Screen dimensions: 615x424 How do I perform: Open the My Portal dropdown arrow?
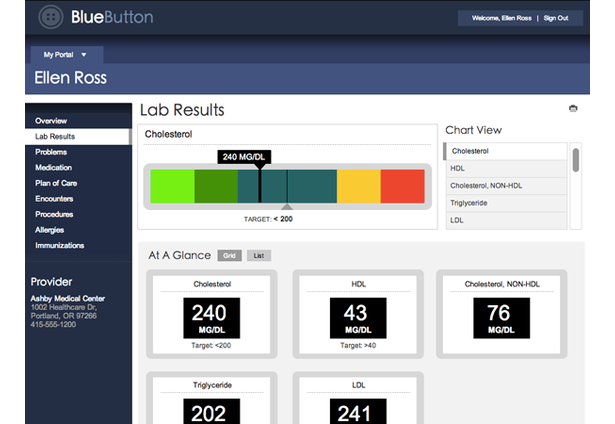click(84, 55)
